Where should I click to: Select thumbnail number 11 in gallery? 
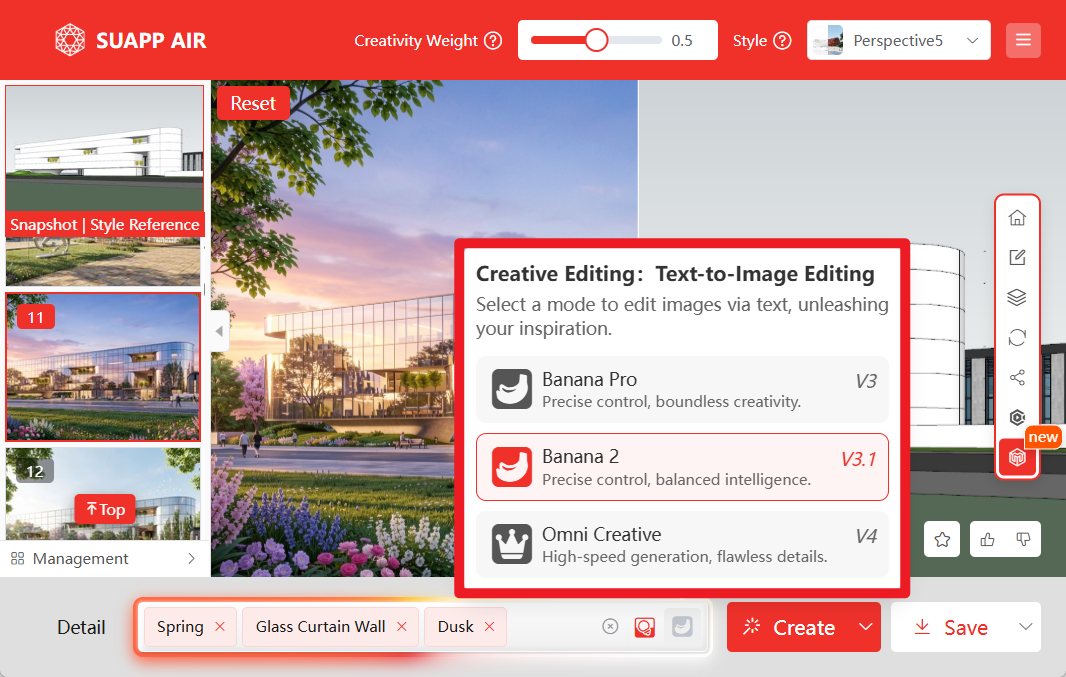point(103,367)
